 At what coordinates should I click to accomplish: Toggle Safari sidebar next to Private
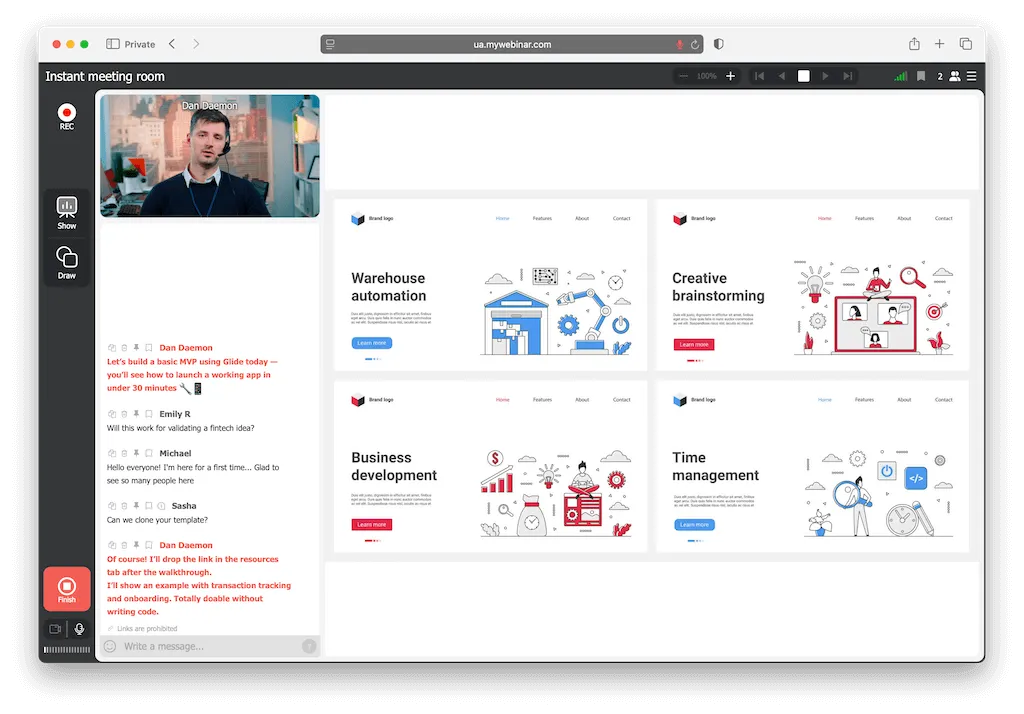coord(113,44)
